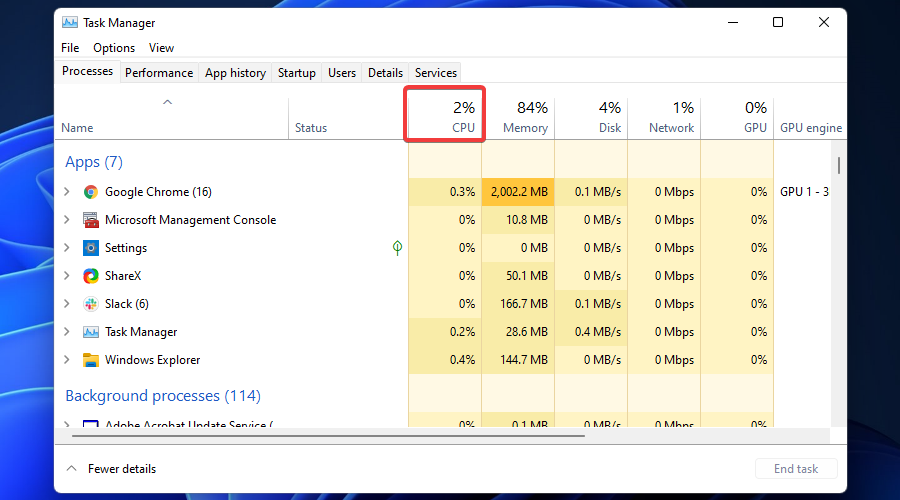
Task: Switch to the Users tab
Action: (342, 73)
